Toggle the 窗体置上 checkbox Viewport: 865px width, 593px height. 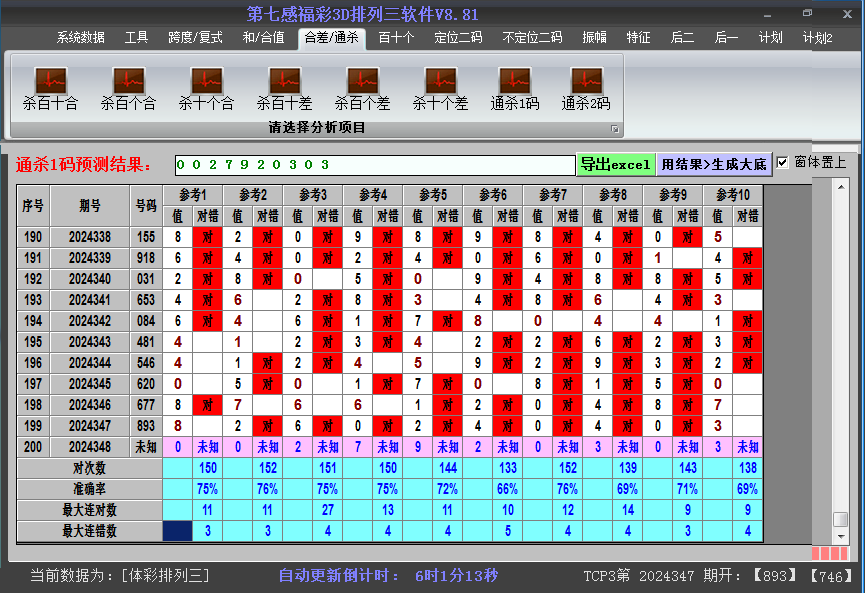coord(782,163)
